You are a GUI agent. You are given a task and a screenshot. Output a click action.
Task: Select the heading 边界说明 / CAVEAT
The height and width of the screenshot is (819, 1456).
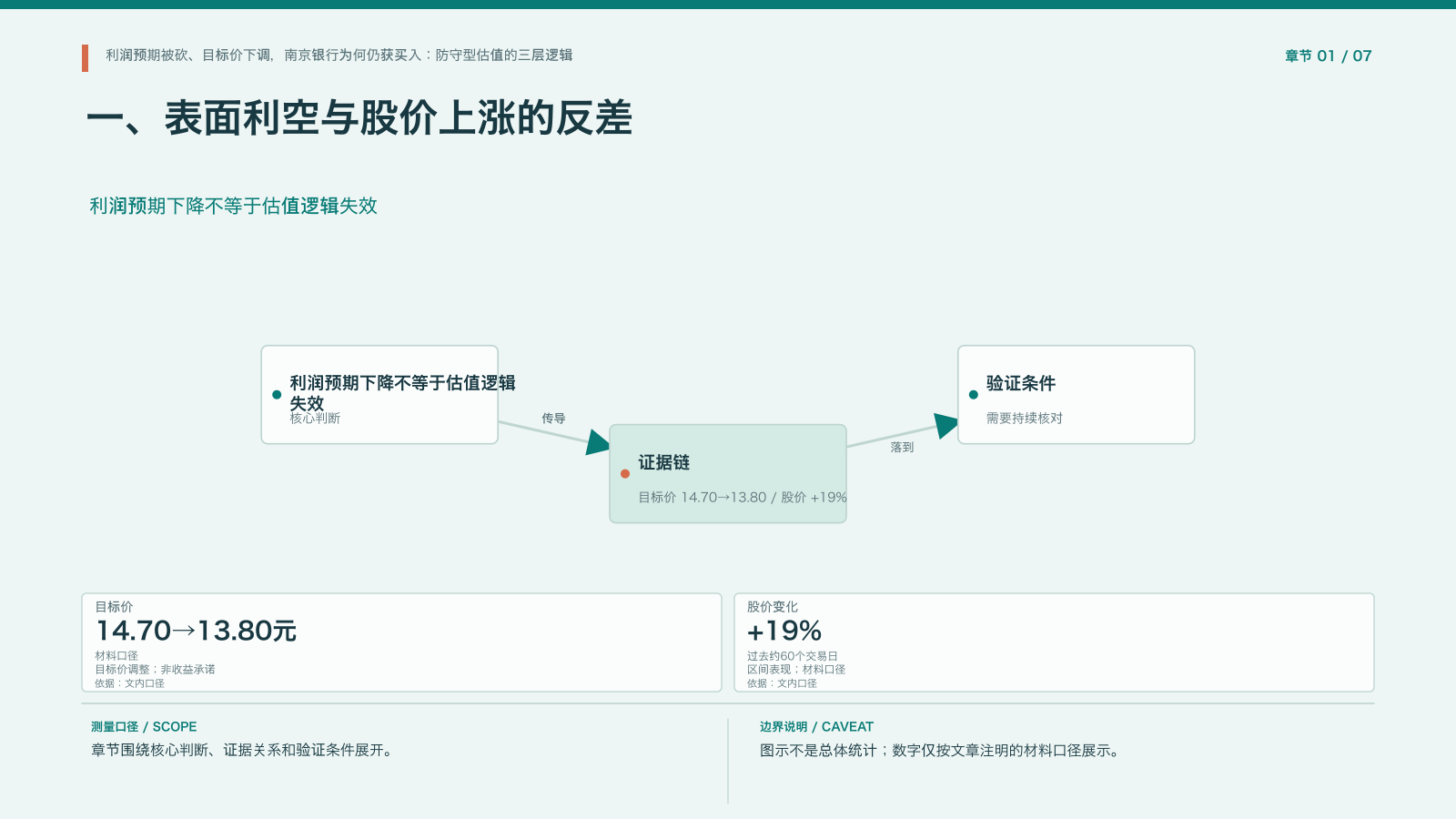(816, 727)
